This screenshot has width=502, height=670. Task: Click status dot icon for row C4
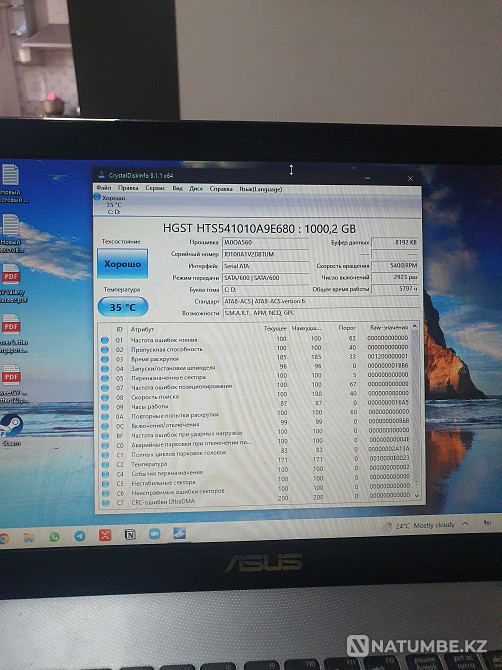(105, 474)
